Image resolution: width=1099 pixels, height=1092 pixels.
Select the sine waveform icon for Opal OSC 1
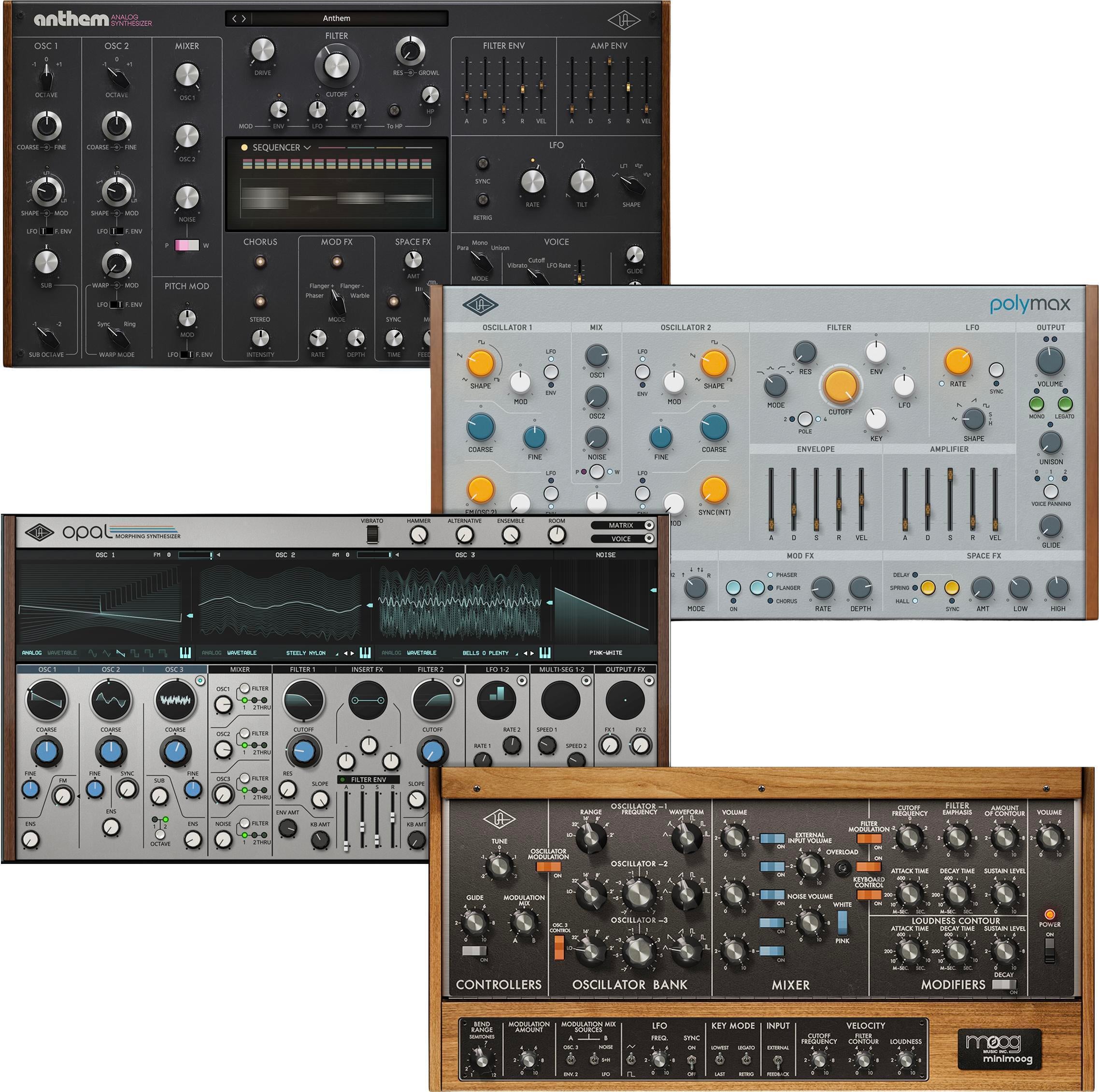click(94, 653)
